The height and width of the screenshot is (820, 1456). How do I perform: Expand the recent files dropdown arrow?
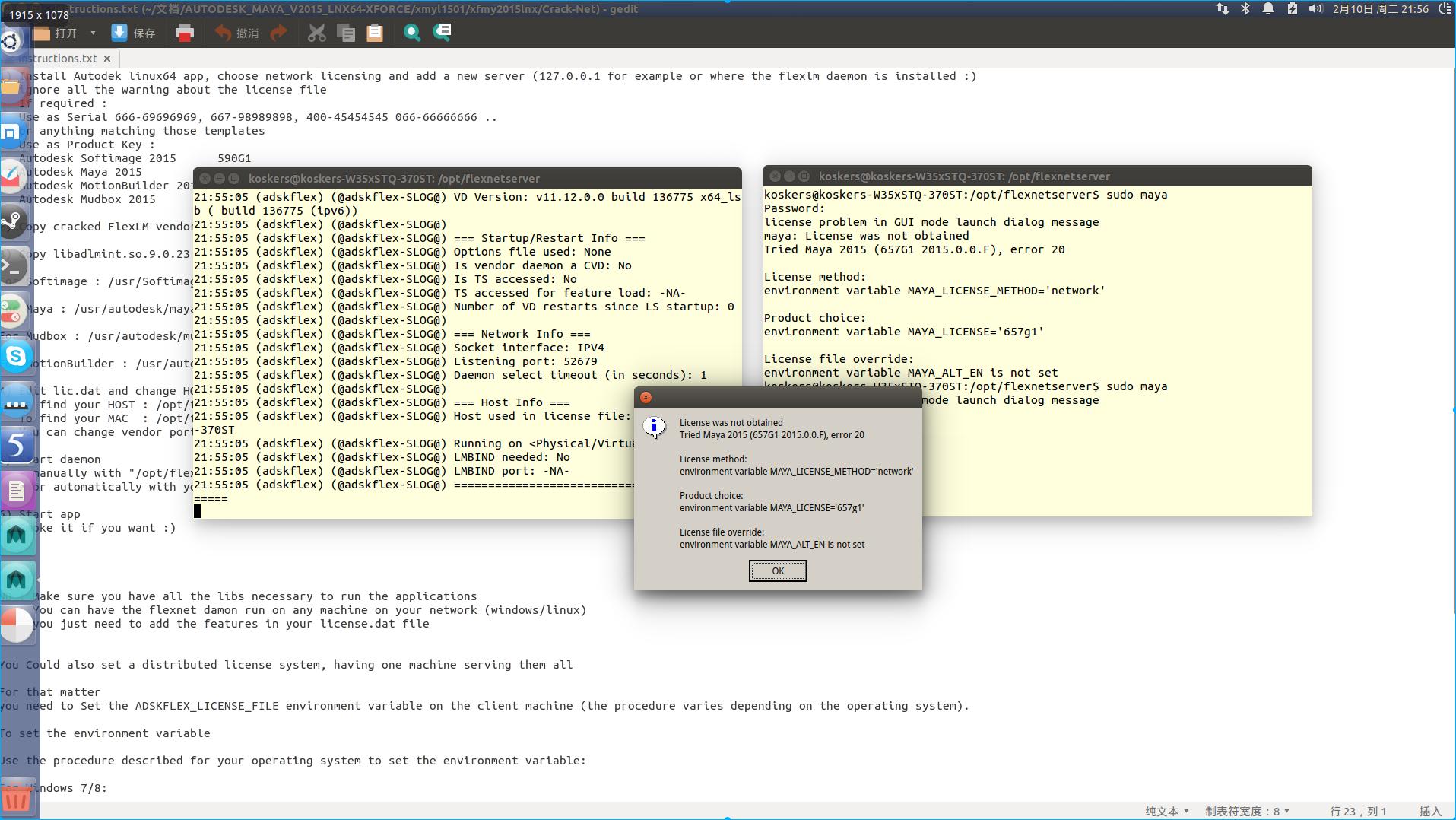click(x=93, y=33)
